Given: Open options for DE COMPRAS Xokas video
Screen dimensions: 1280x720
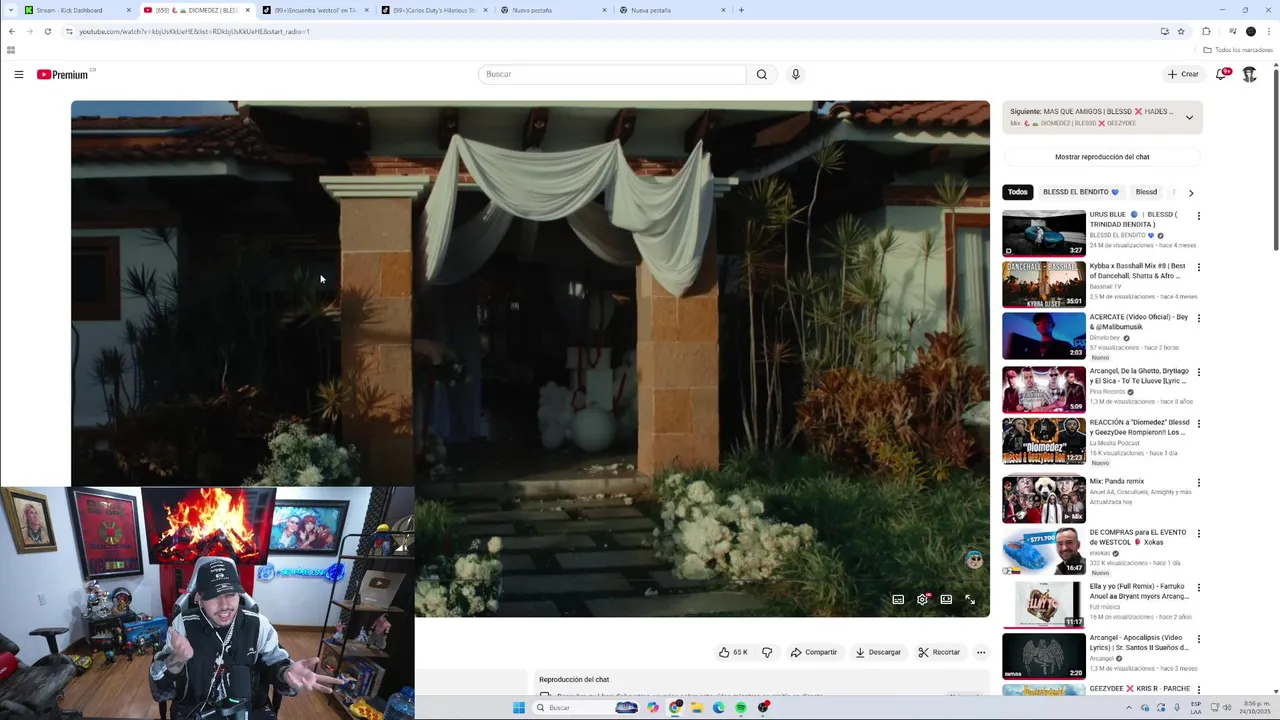Looking at the screenshot, I should [x=1198, y=533].
